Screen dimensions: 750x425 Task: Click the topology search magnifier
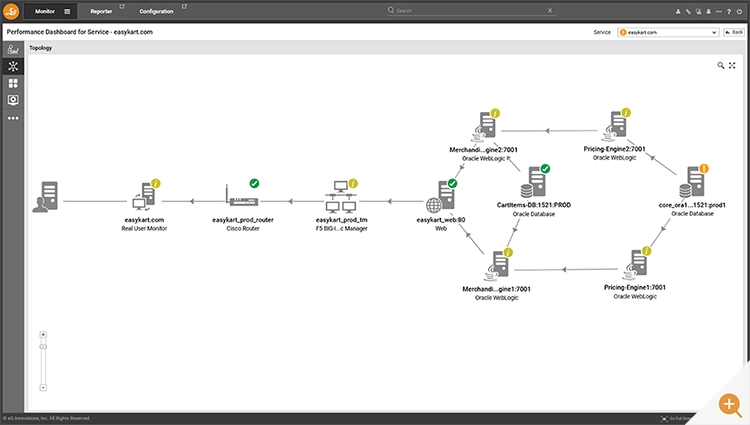pos(720,65)
